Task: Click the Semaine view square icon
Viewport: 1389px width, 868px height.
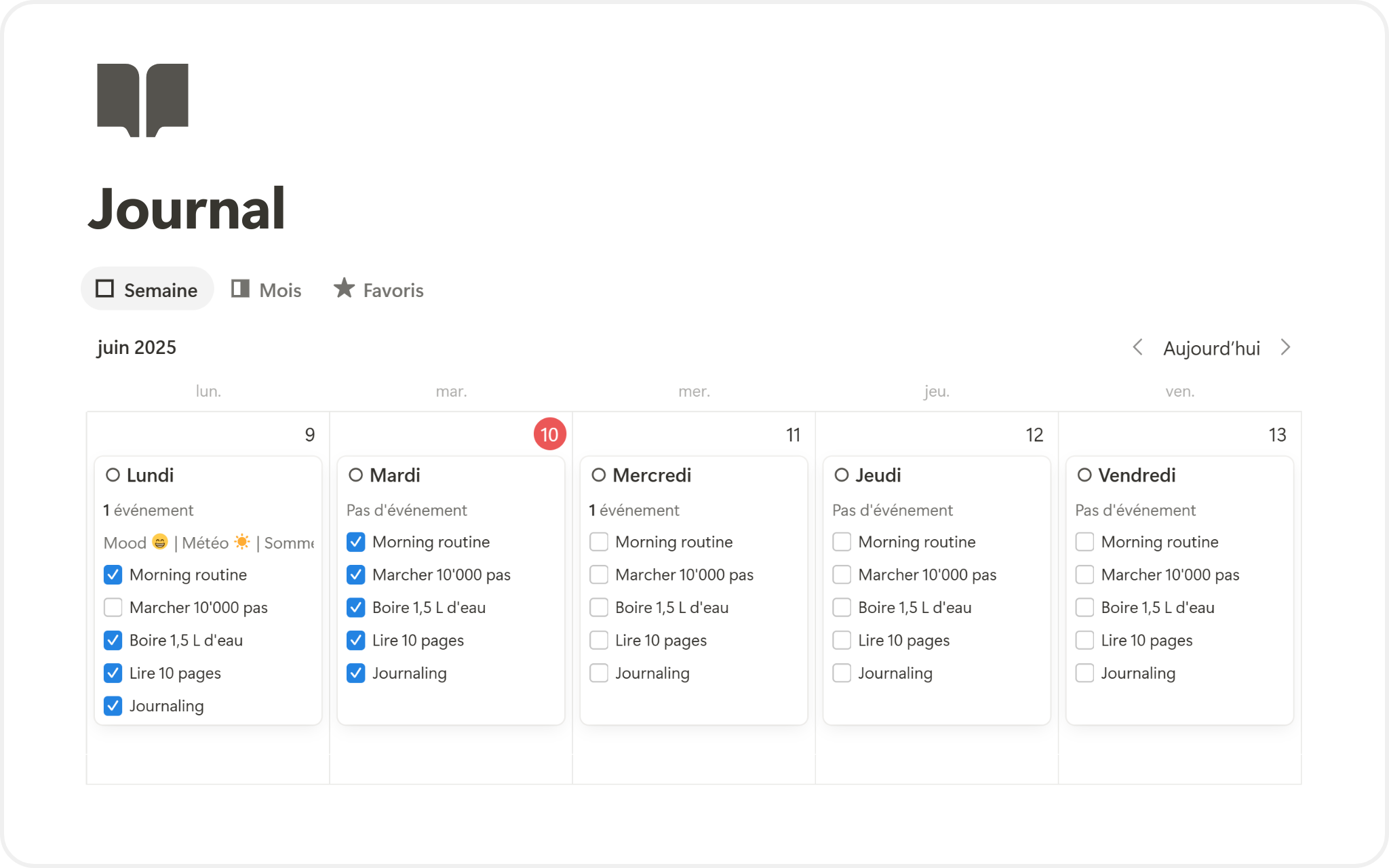Action: [x=105, y=289]
